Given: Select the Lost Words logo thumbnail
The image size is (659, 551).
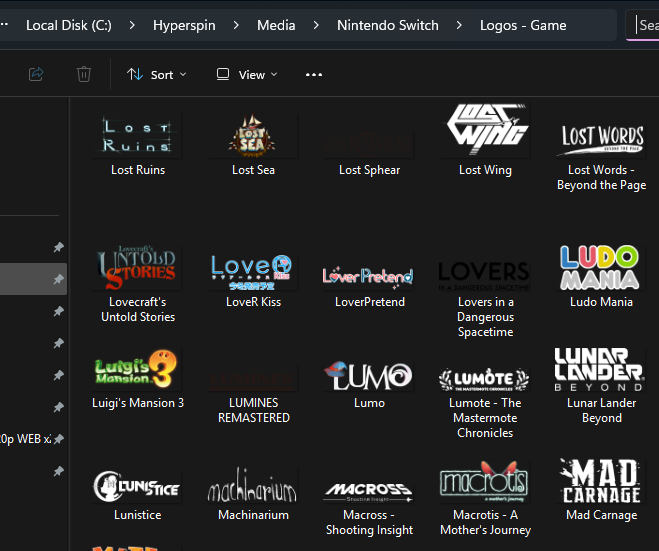Looking at the screenshot, I should tap(601, 139).
